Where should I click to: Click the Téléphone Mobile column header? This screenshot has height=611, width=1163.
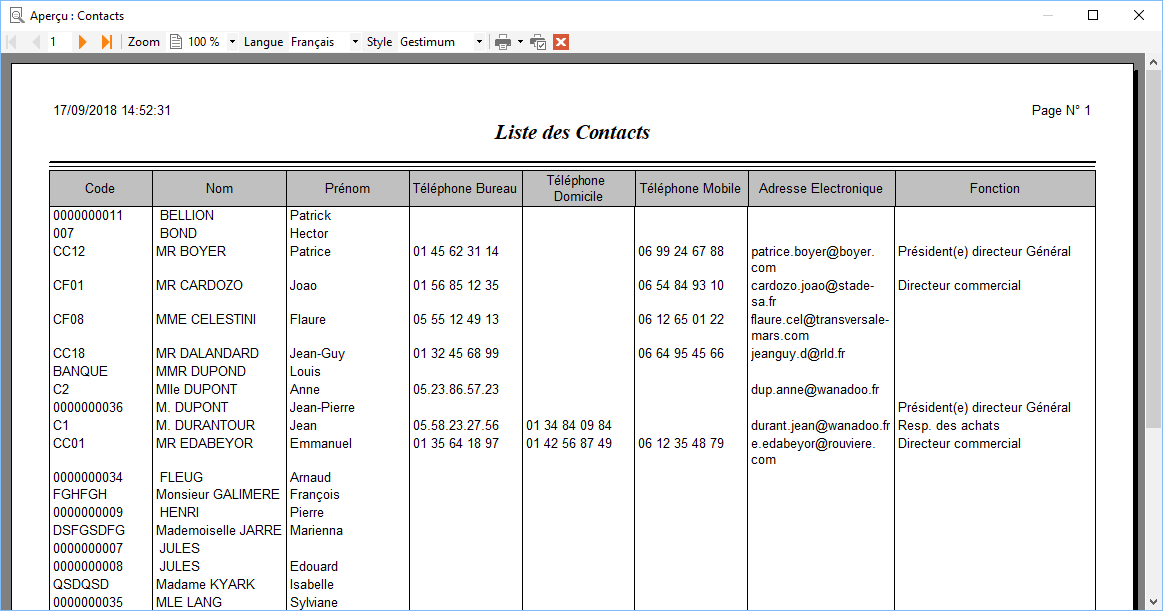tap(691, 188)
